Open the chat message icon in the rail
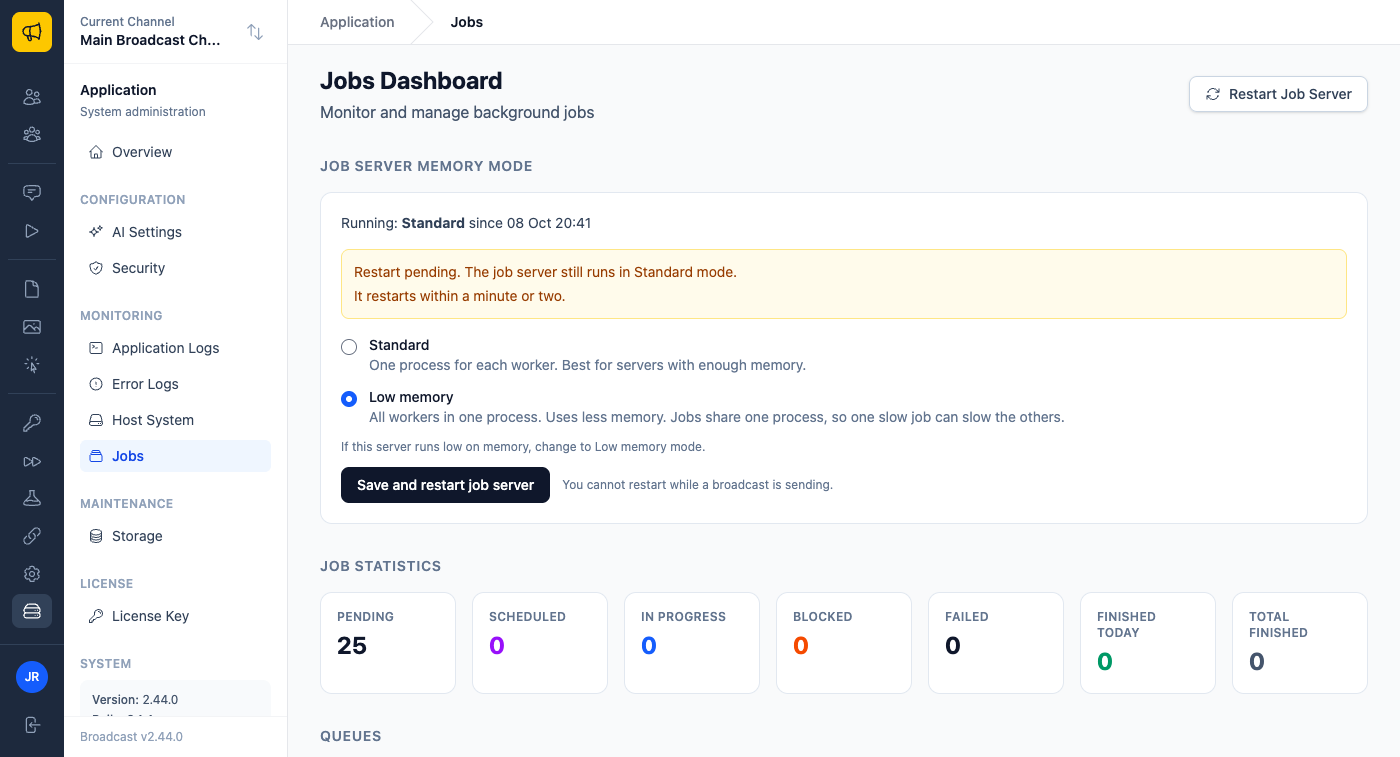 click(32, 193)
